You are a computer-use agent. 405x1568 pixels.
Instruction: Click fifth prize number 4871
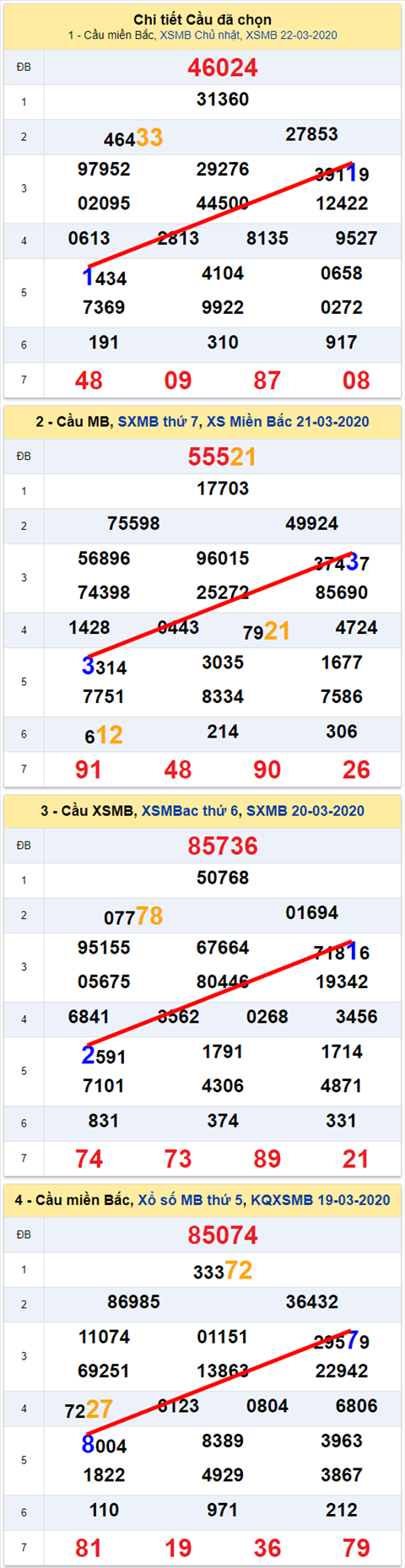pos(342,1085)
